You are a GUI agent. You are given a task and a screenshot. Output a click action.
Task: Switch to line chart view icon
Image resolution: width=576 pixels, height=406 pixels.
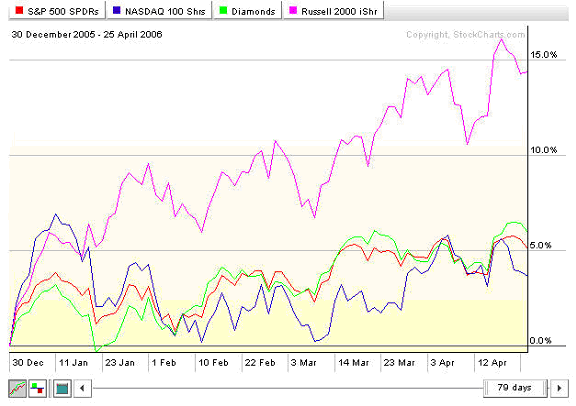coord(17,388)
